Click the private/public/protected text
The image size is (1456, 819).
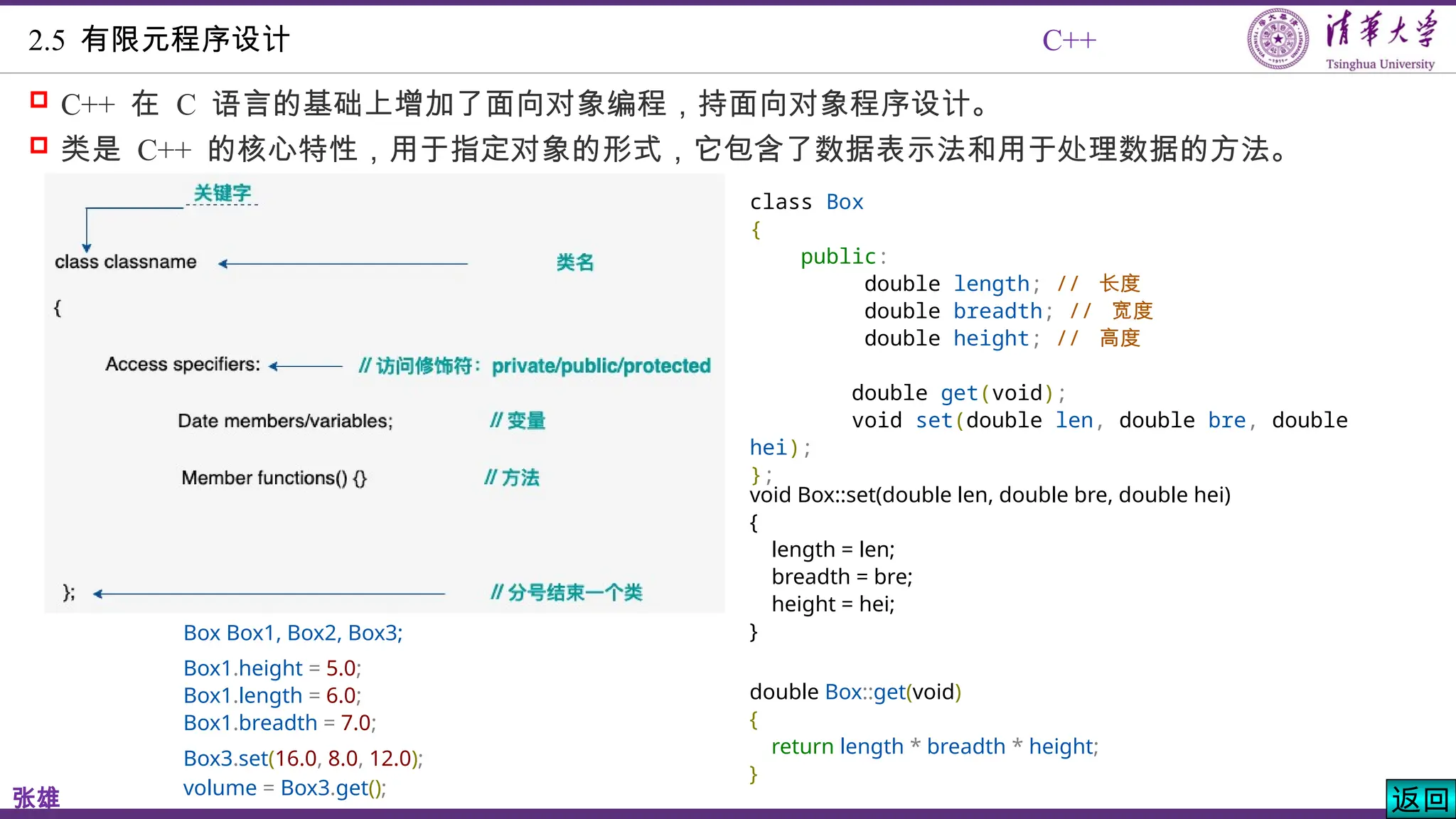[x=601, y=365]
